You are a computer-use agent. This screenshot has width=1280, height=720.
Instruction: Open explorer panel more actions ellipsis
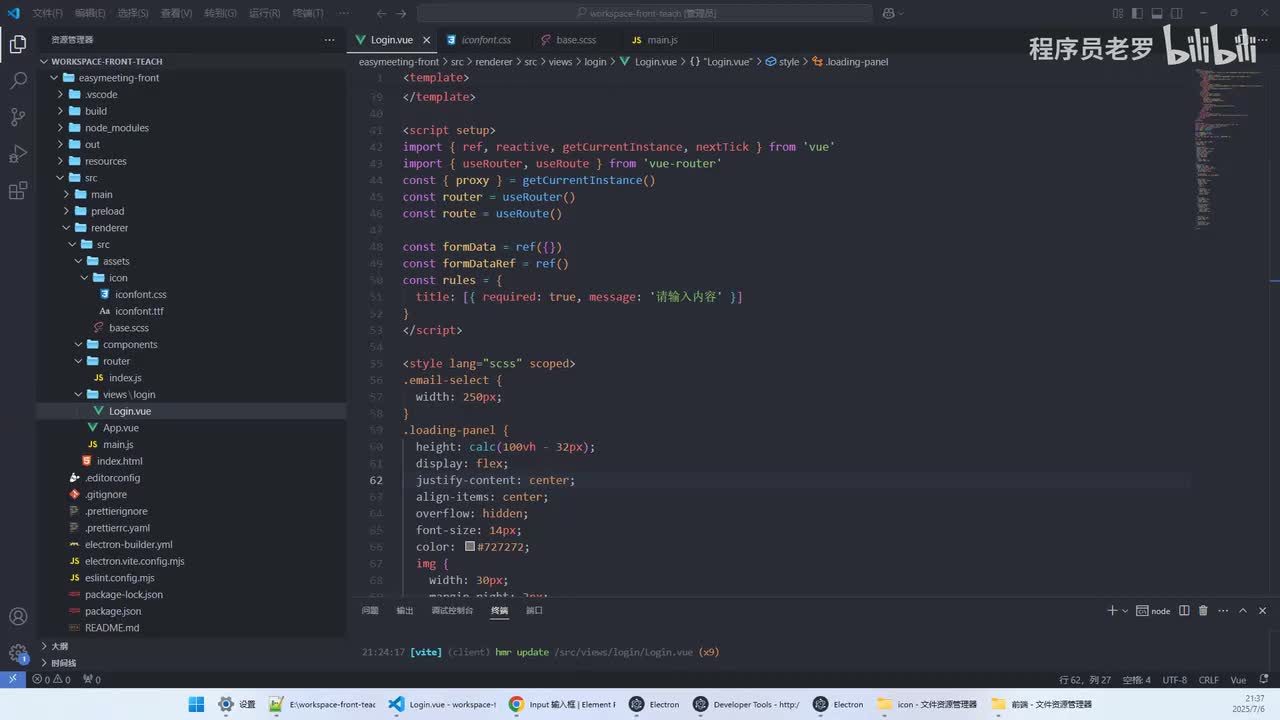330,40
